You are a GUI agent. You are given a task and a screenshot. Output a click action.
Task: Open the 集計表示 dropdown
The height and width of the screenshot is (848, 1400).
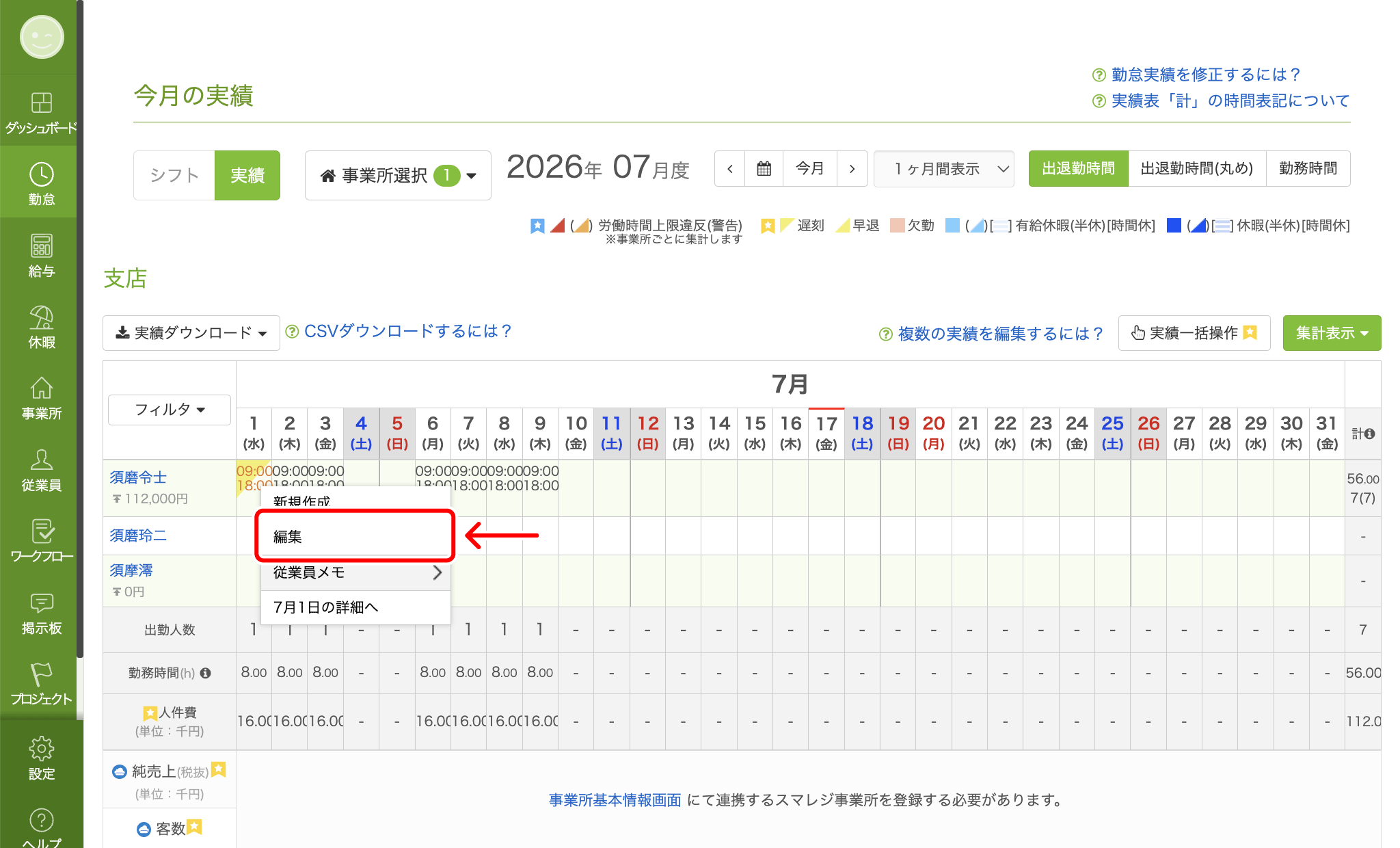tap(1332, 333)
